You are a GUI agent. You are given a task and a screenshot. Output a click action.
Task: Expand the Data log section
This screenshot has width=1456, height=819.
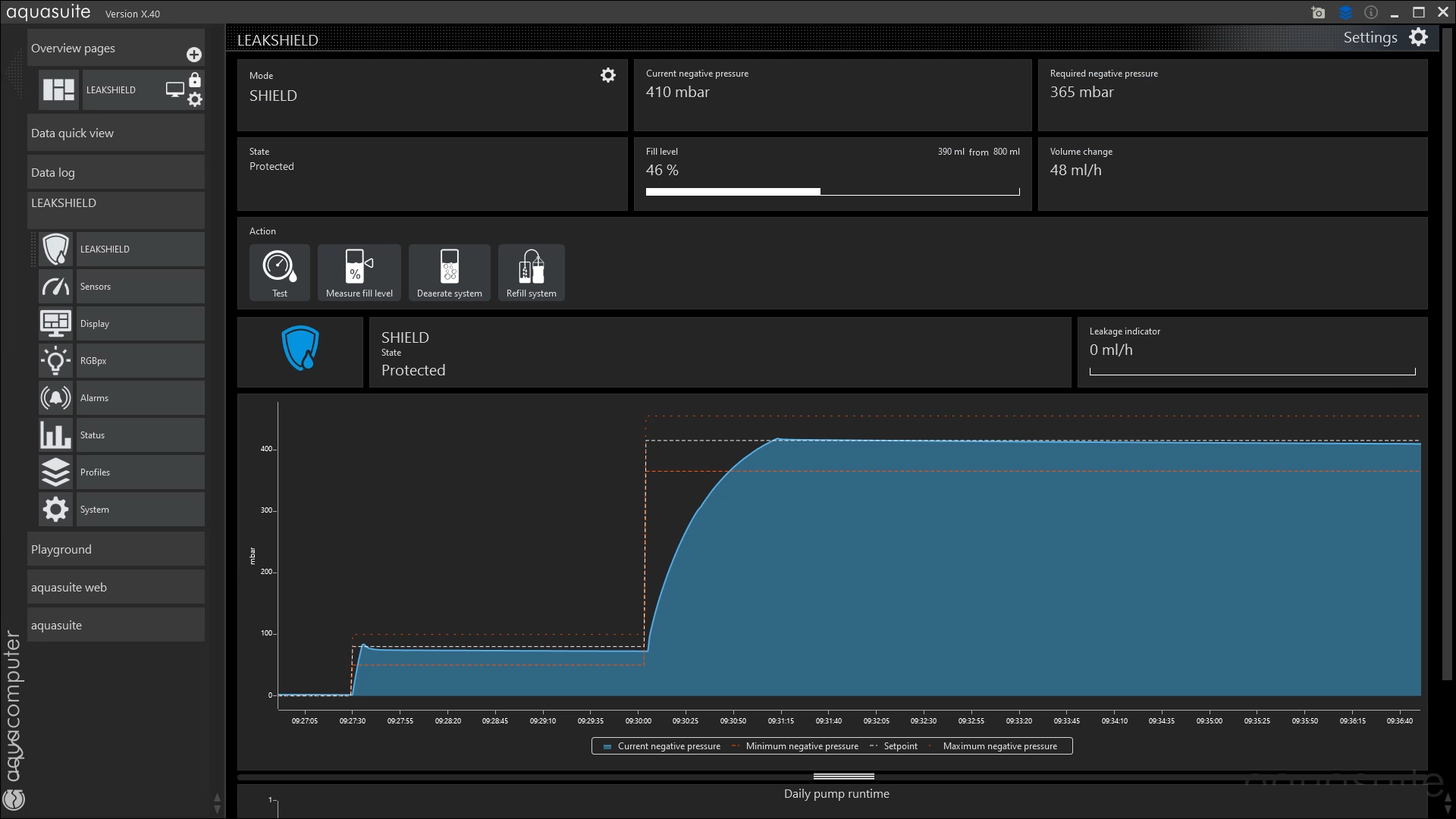click(x=116, y=172)
